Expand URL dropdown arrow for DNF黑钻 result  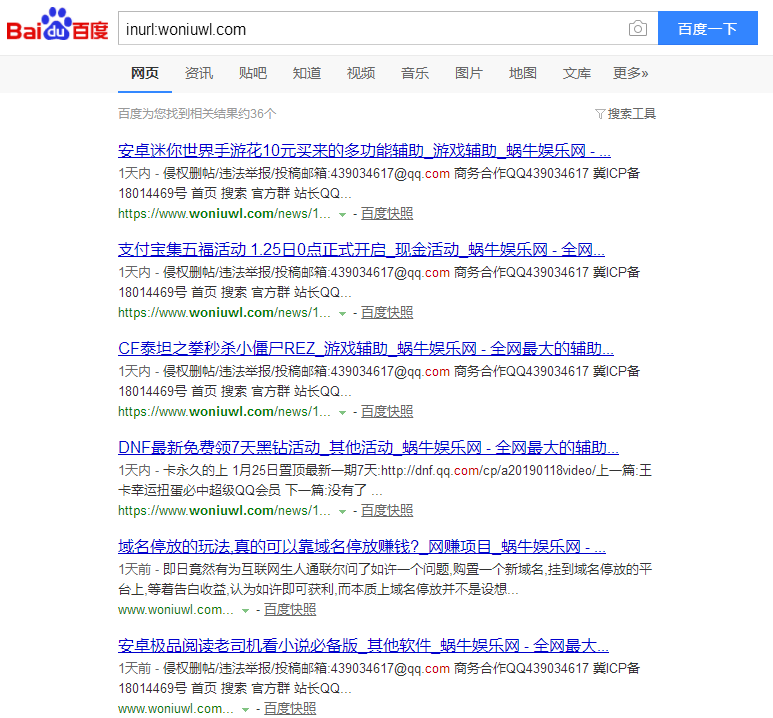342,512
